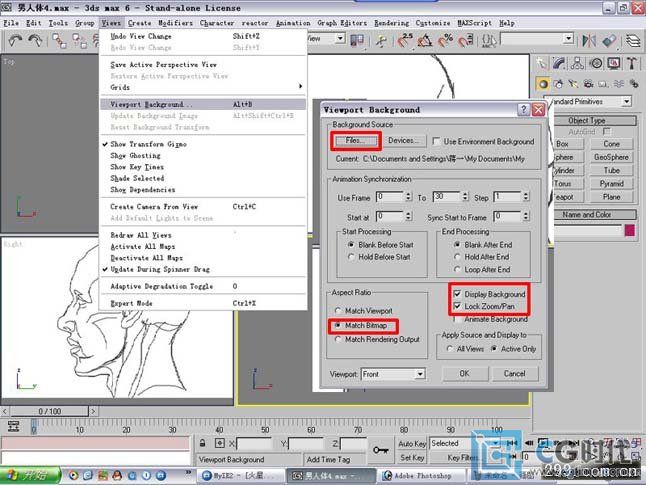Select the Select and Link tool icon
The height and width of the screenshot is (485, 646).
[59, 41]
